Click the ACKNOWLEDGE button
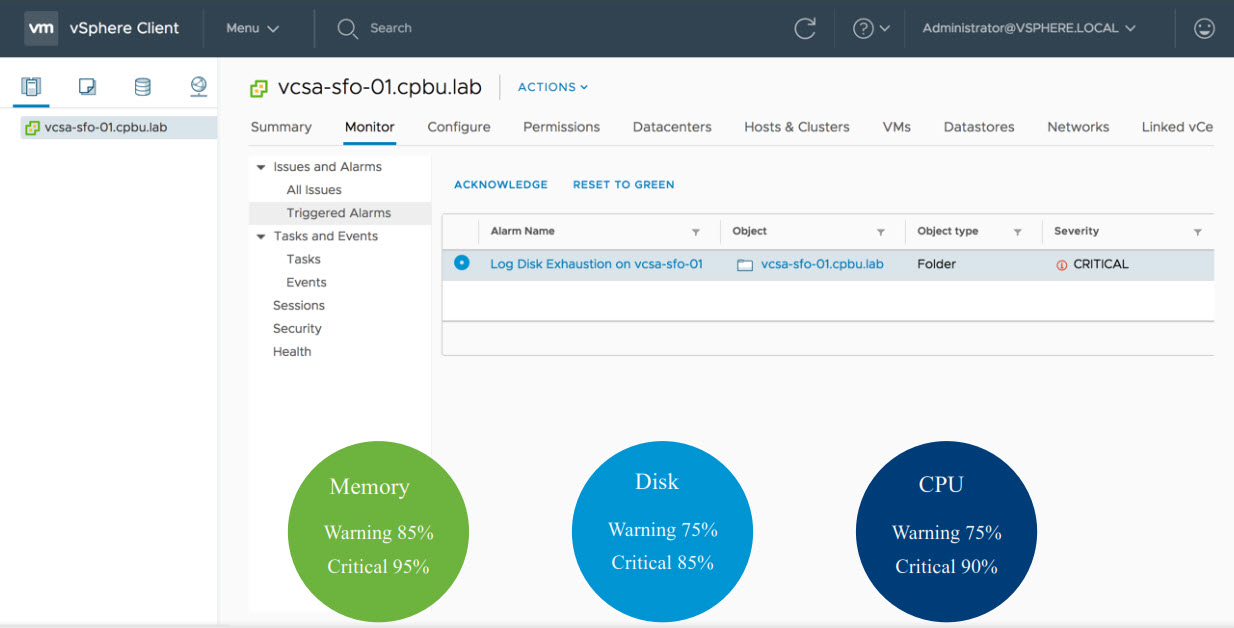The height and width of the screenshot is (628, 1234). tap(501, 185)
